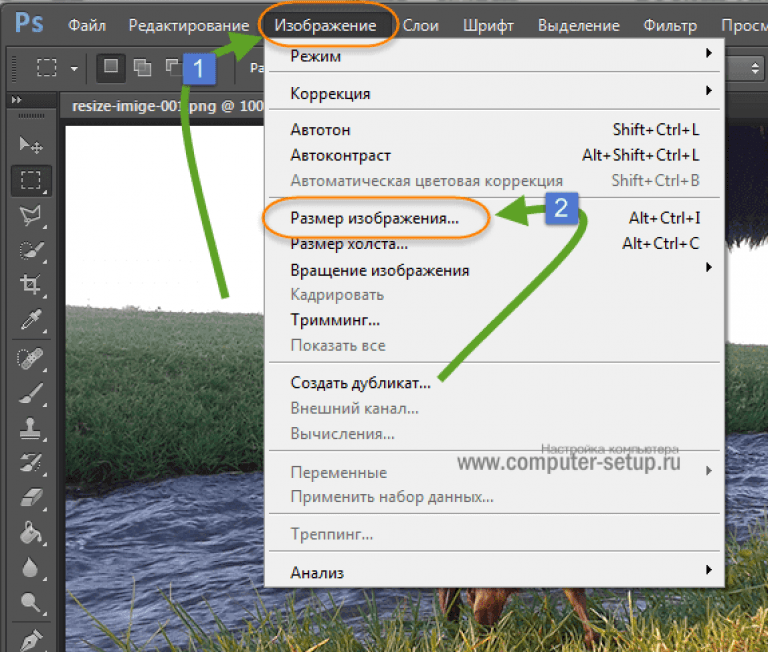Select the Crop tool
The image size is (768, 652).
coord(31,285)
